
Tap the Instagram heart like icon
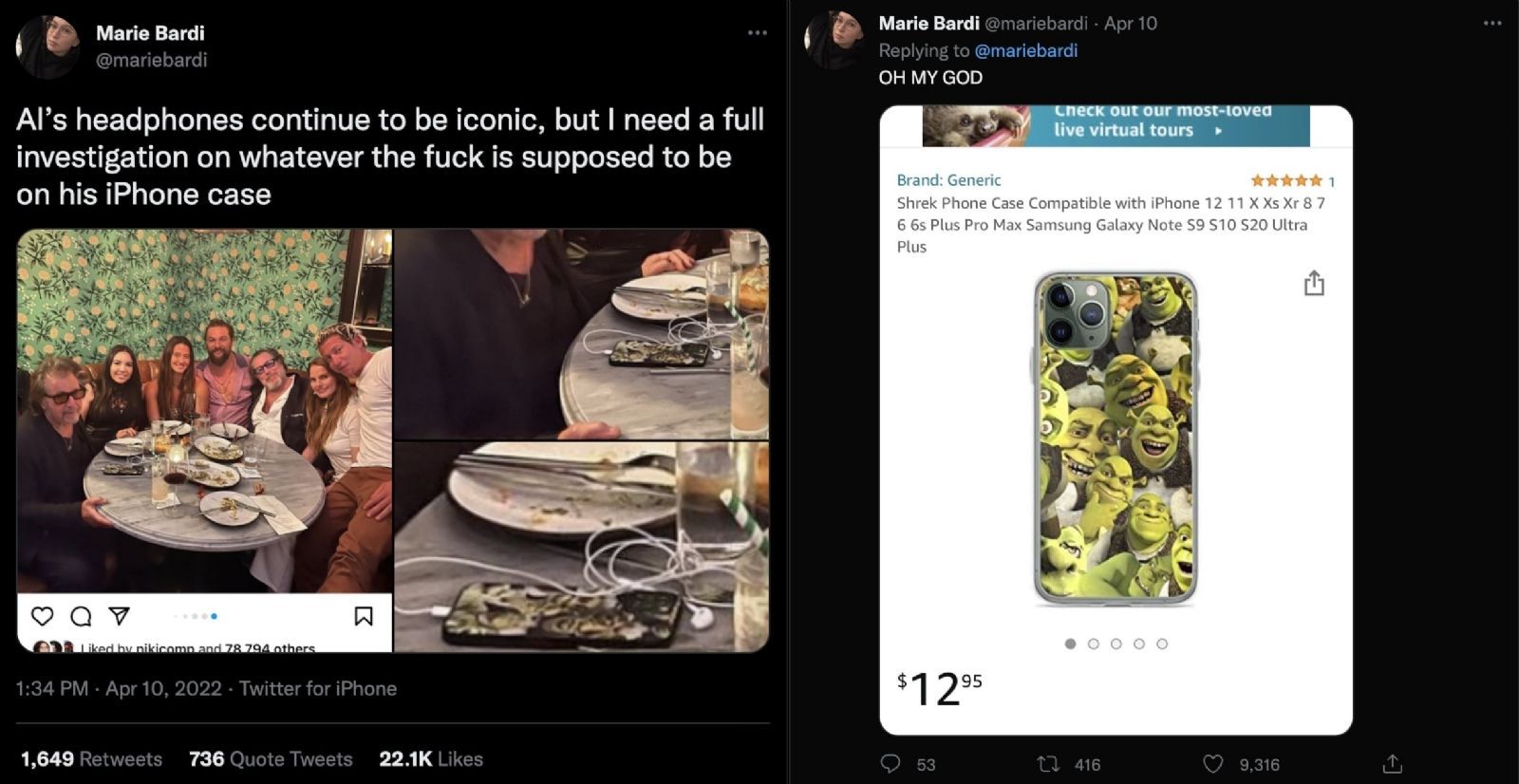(x=43, y=617)
